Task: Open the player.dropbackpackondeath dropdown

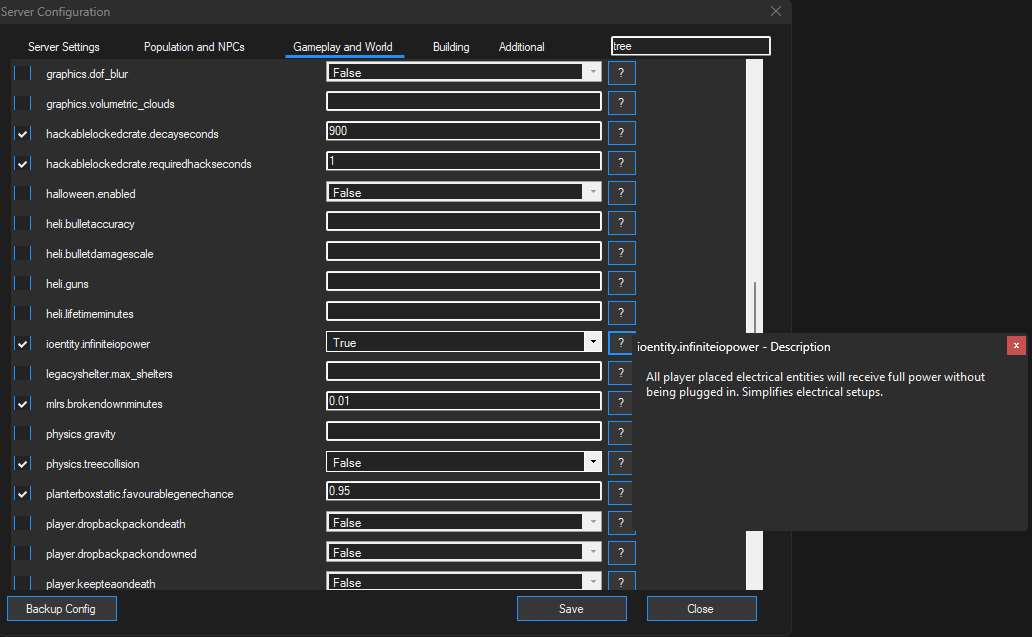Action: (594, 522)
